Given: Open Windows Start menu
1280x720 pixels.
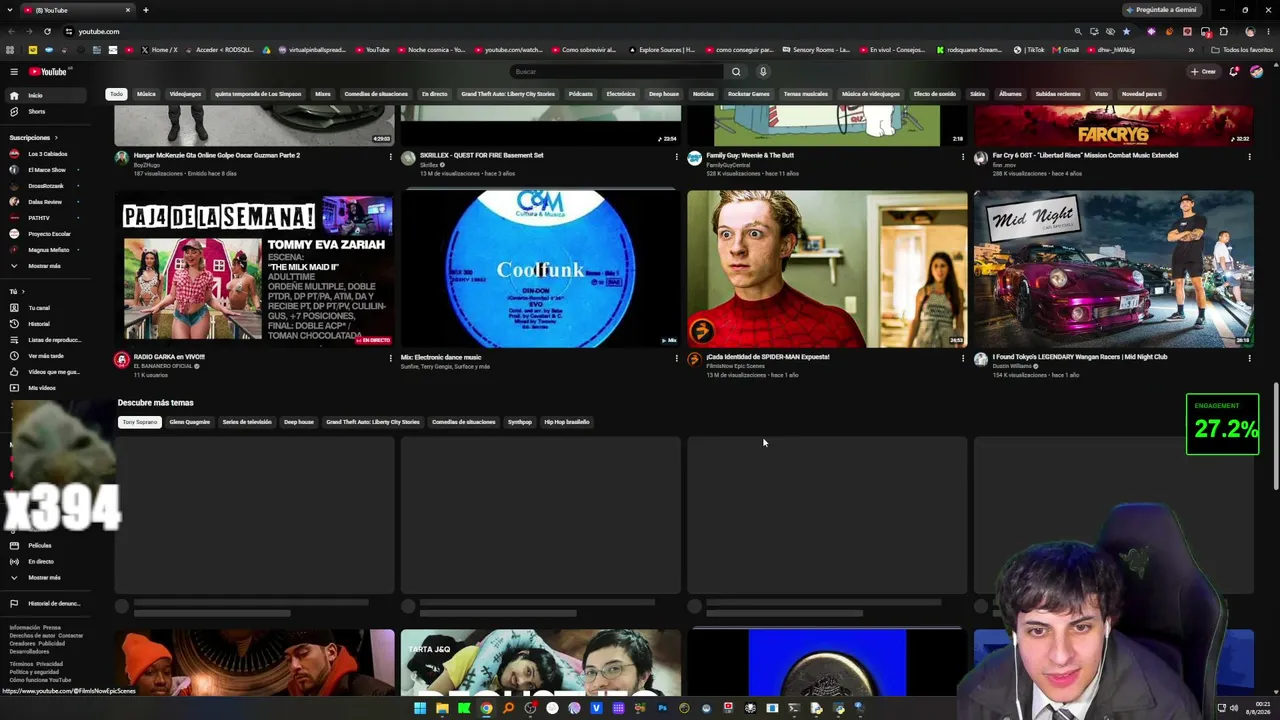Looking at the screenshot, I should pyautogui.click(x=420, y=708).
